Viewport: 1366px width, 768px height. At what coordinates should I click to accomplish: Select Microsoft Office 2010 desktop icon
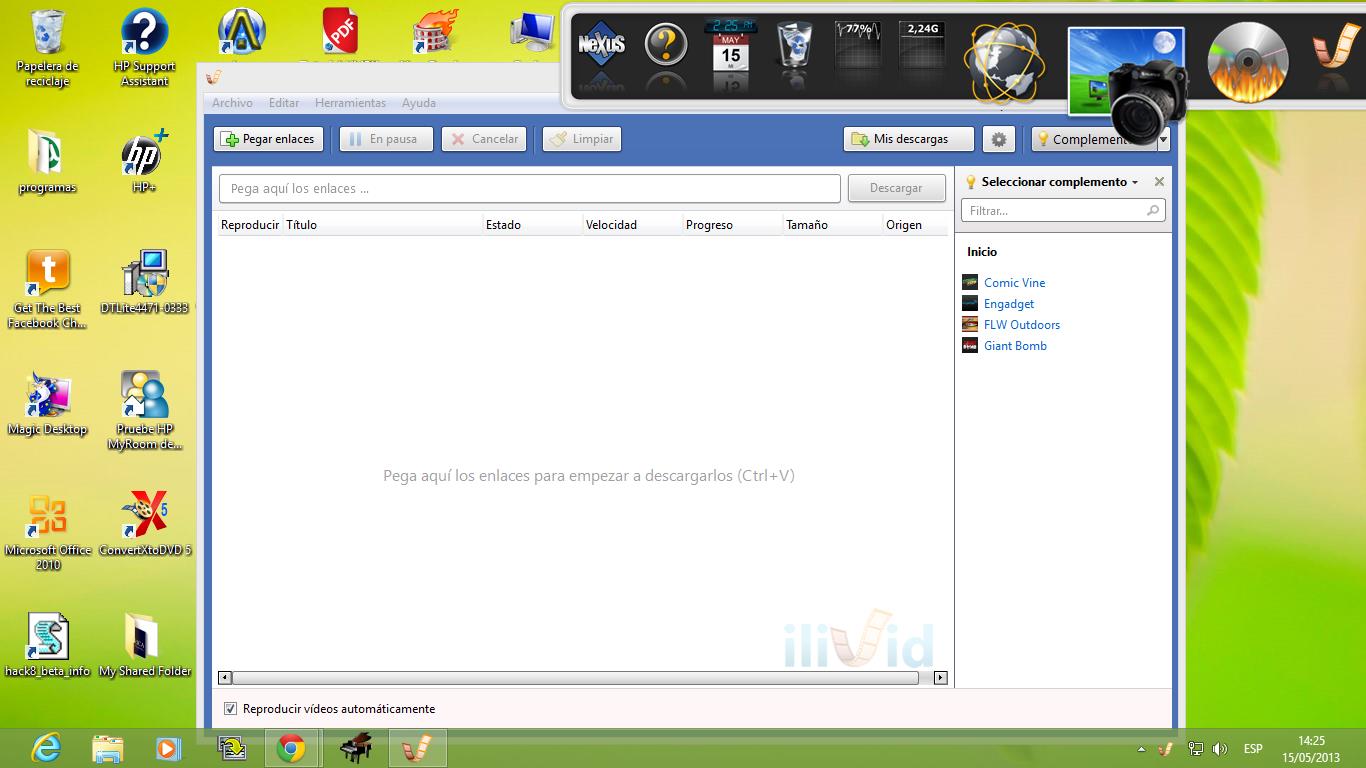(48, 532)
